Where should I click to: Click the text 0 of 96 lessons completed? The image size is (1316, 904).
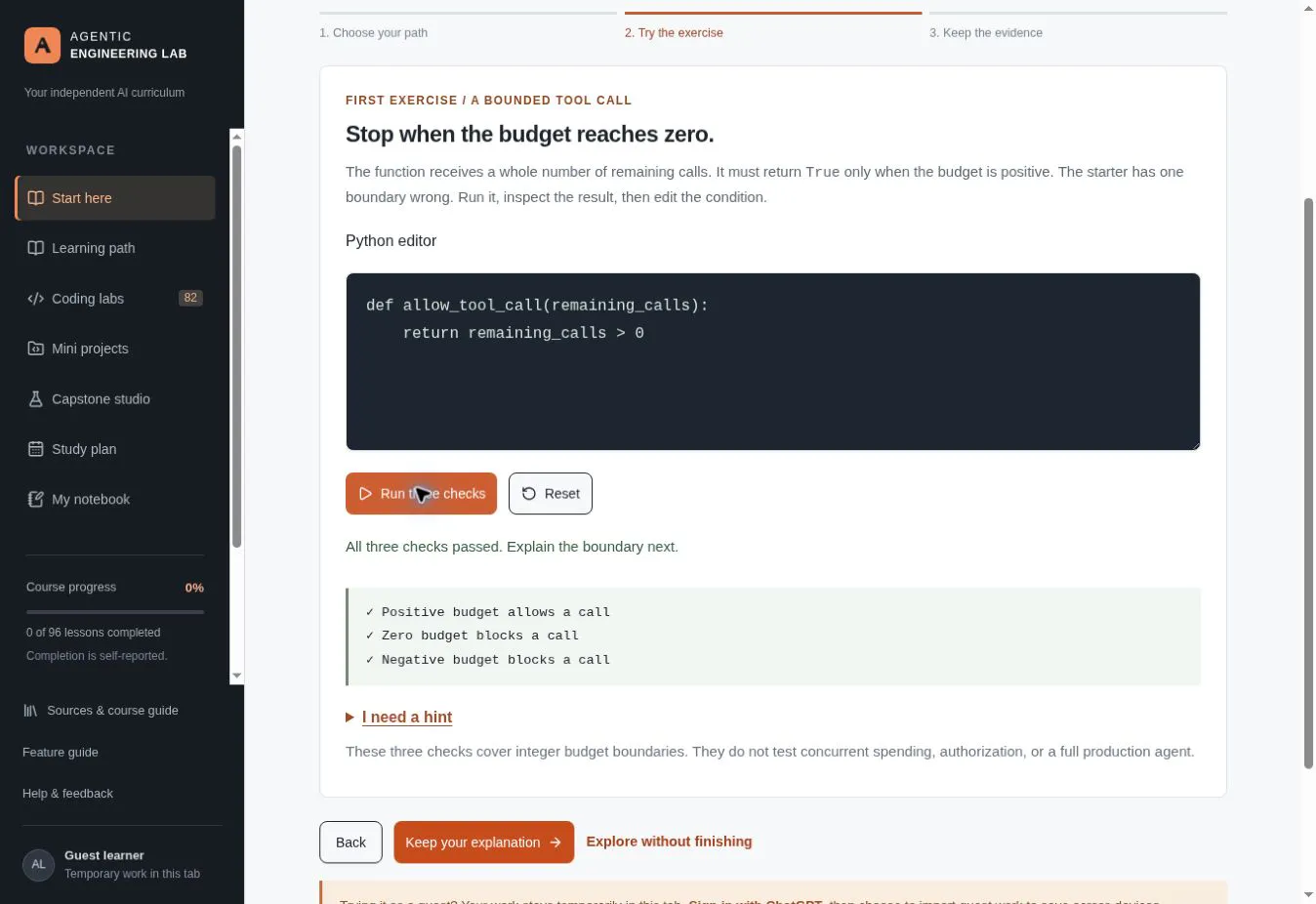tap(94, 633)
